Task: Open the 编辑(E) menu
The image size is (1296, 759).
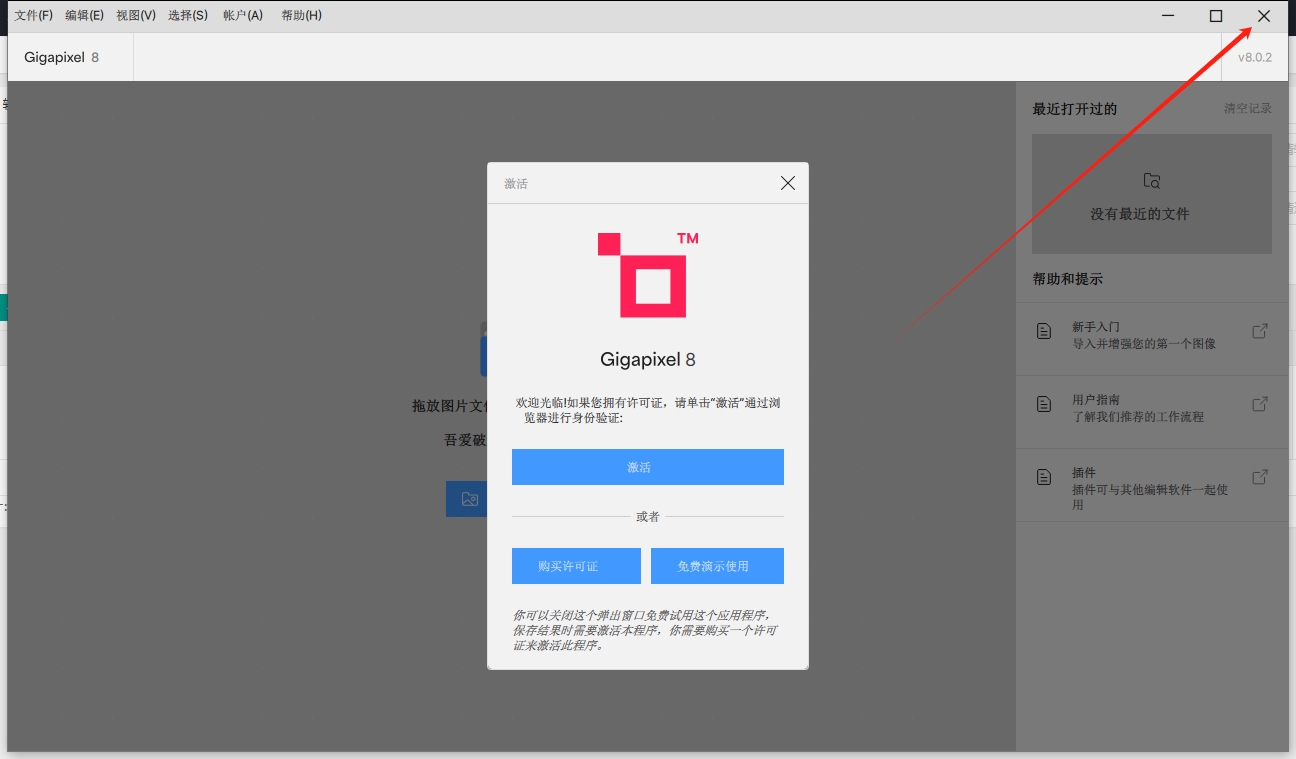Action: 84,16
